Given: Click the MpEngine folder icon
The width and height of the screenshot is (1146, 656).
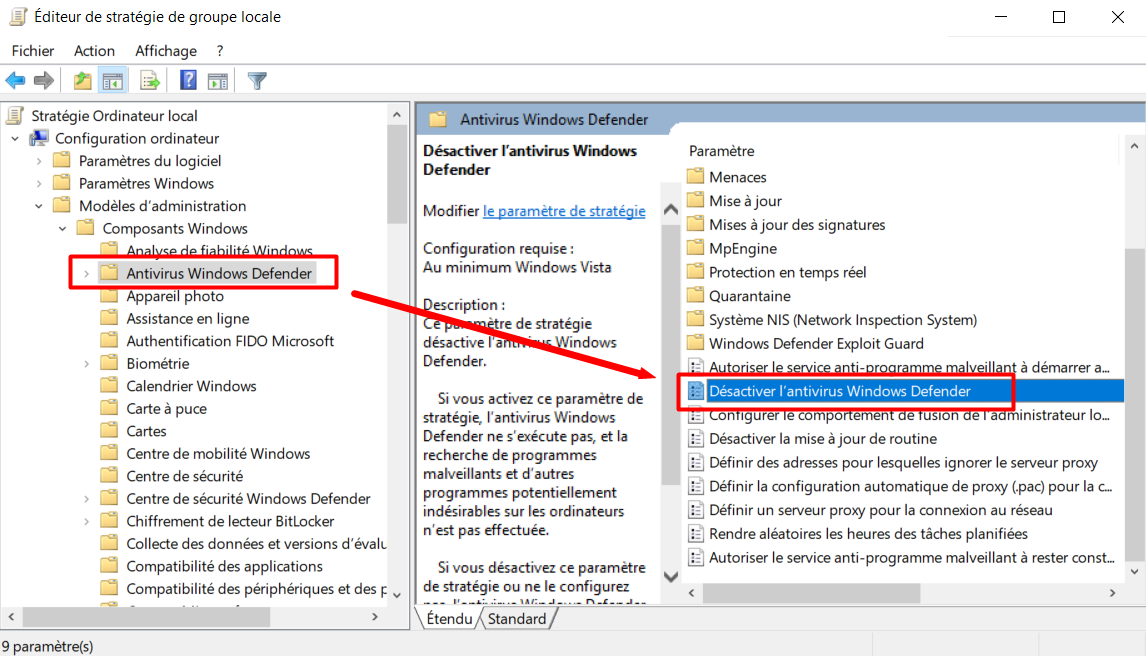Looking at the screenshot, I should coord(696,248).
